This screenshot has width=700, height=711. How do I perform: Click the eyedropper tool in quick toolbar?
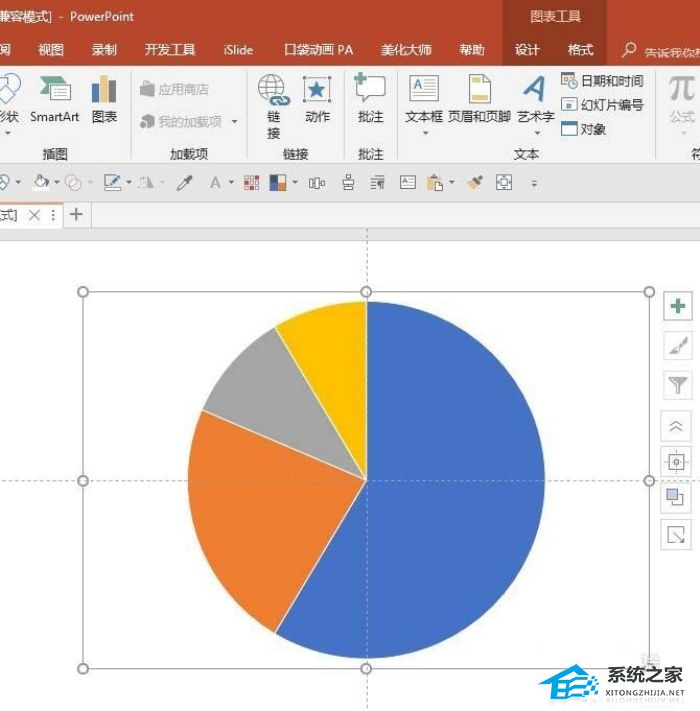(185, 183)
